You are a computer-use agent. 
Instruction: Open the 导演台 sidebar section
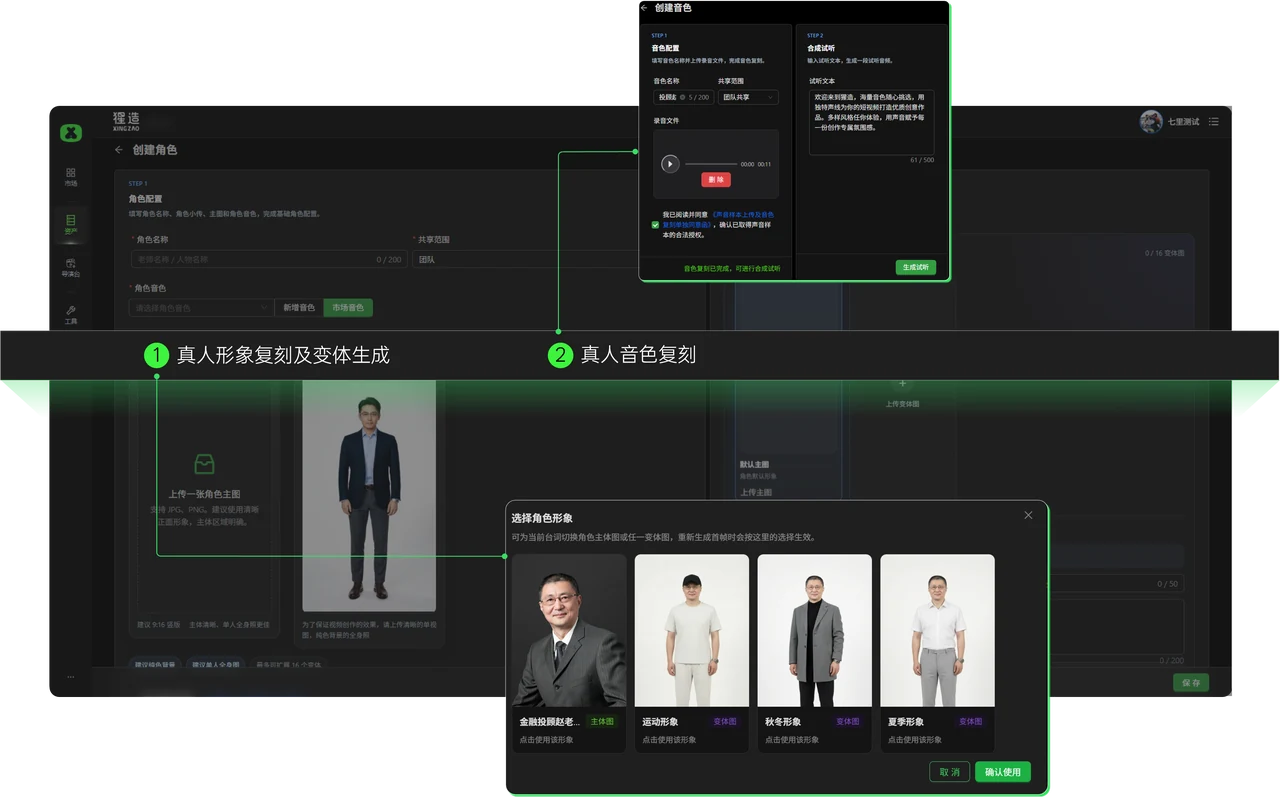point(71,267)
